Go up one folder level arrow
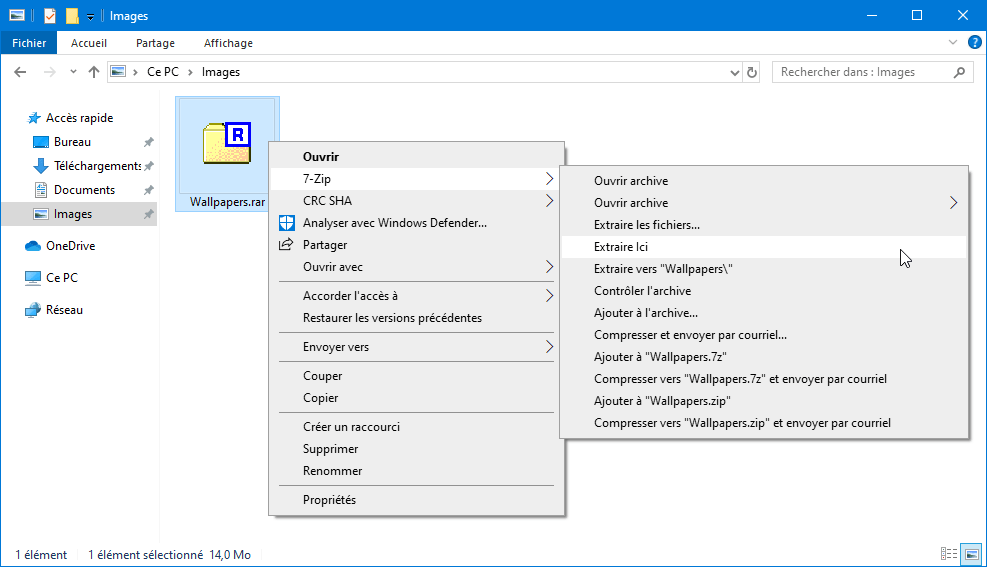The height and width of the screenshot is (567, 987). 94,72
